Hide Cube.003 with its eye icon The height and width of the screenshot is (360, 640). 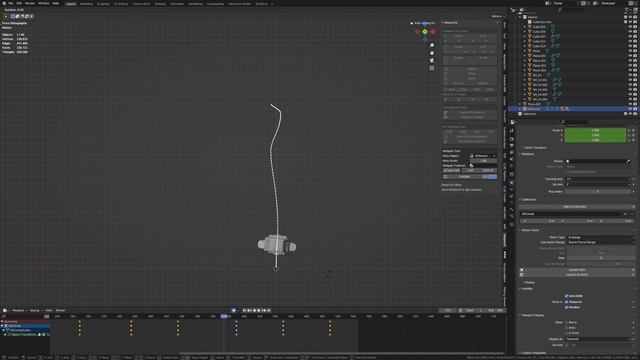(x=631, y=27)
